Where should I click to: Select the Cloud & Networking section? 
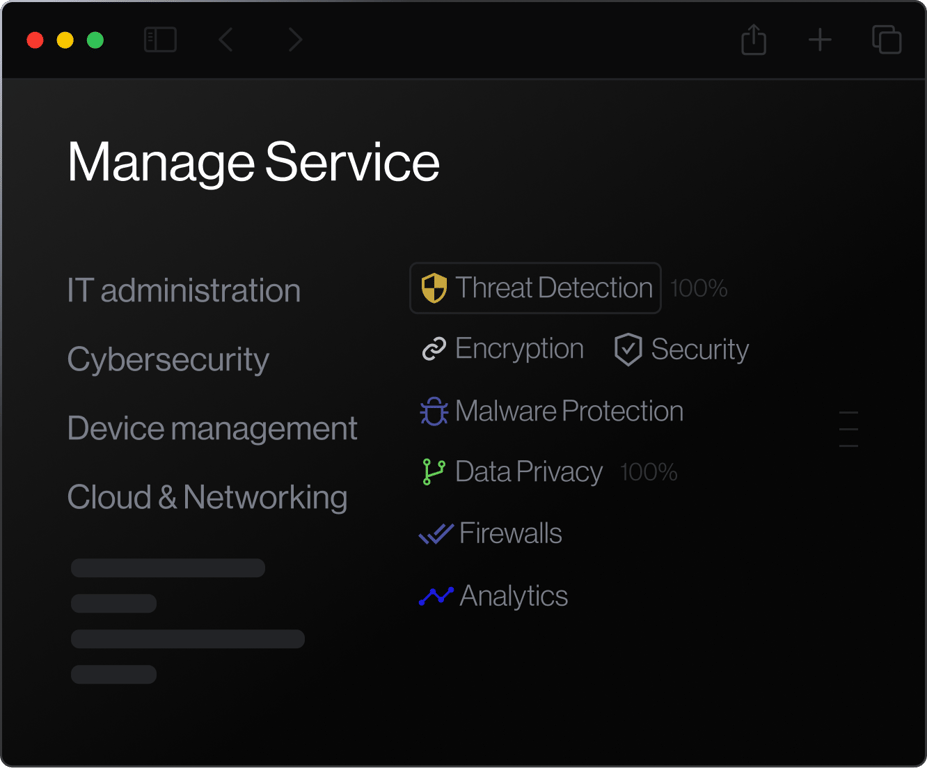tap(207, 497)
